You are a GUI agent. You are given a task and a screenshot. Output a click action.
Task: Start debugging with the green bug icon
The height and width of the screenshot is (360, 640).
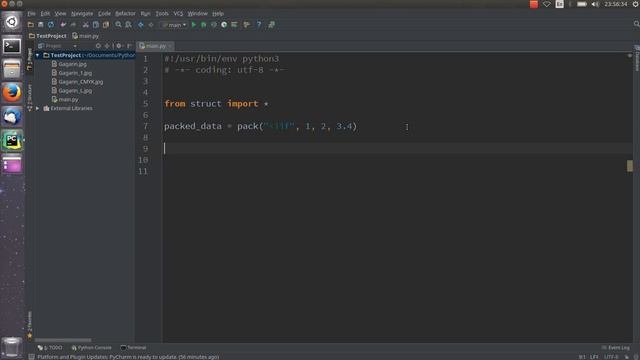(204, 25)
